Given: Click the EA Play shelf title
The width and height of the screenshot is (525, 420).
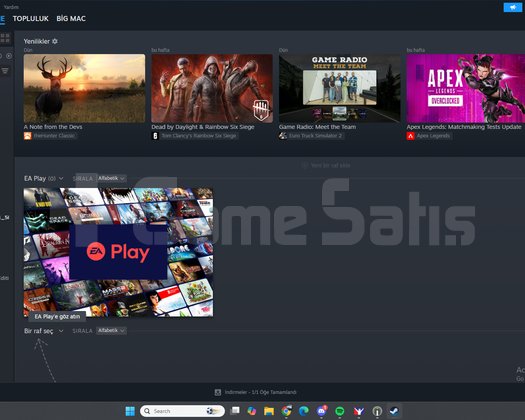Looking at the screenshot, I should (x=35, y=179).
